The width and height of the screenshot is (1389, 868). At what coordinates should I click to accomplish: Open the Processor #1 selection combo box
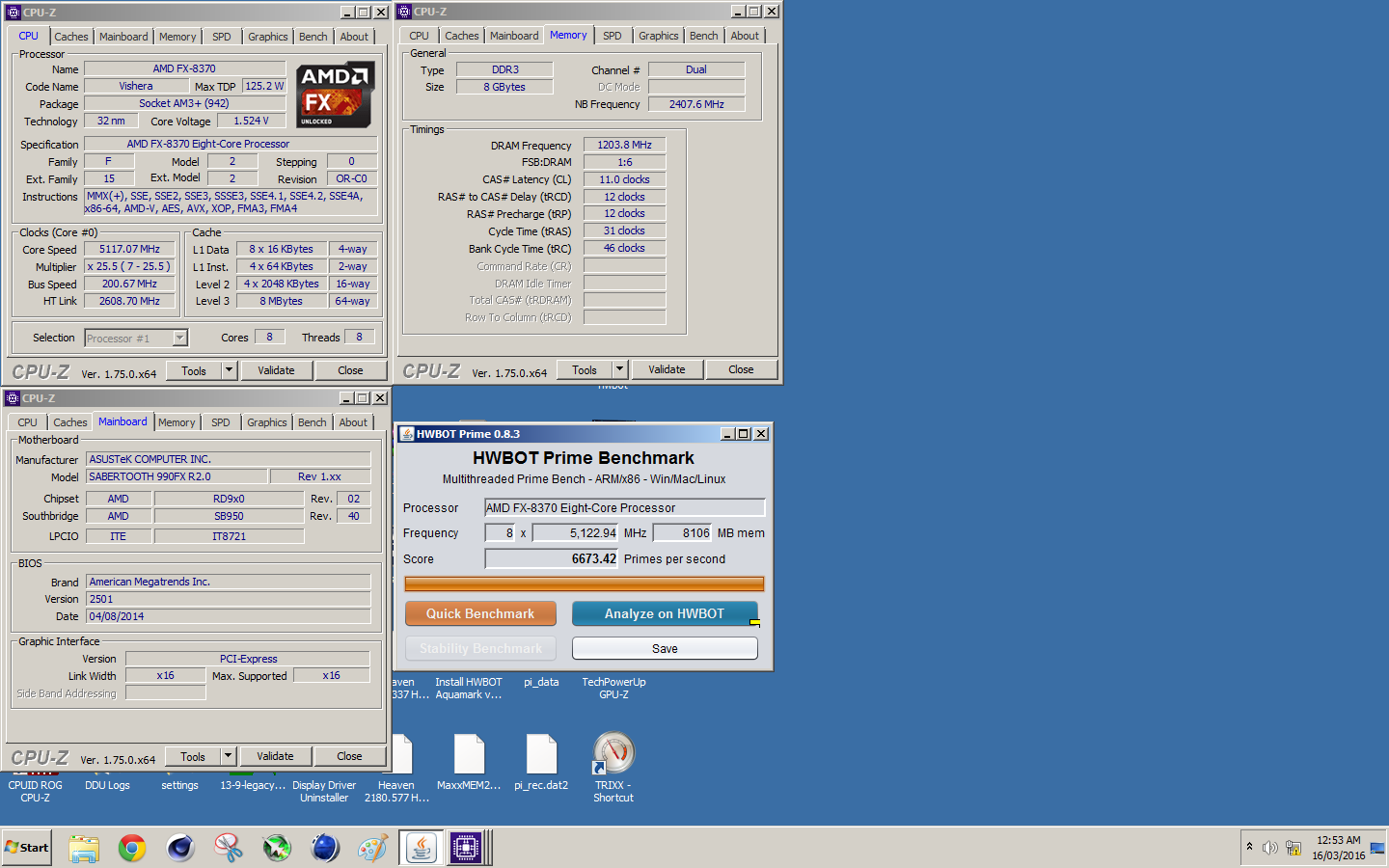pyautogui.click(x=136, y=338)
